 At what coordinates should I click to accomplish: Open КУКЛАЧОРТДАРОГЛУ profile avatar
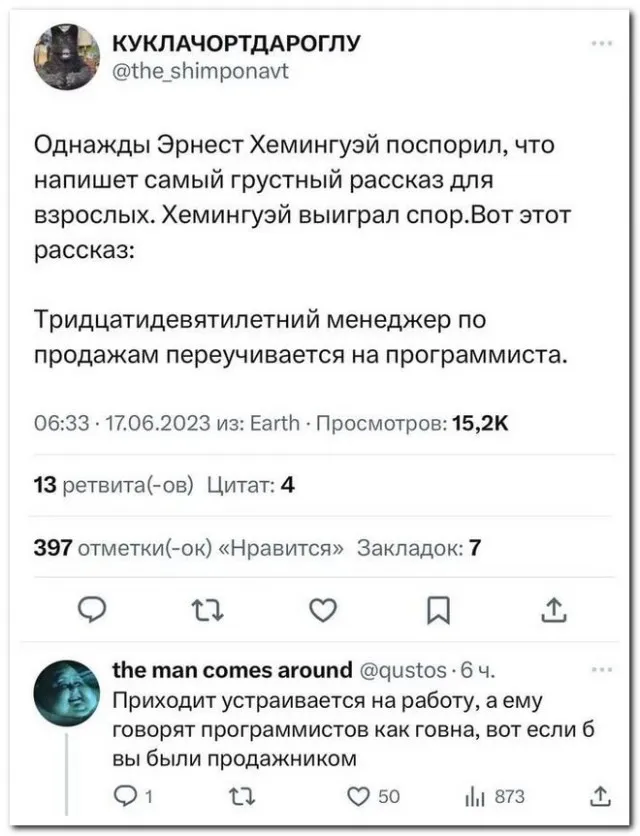point(67,57)
